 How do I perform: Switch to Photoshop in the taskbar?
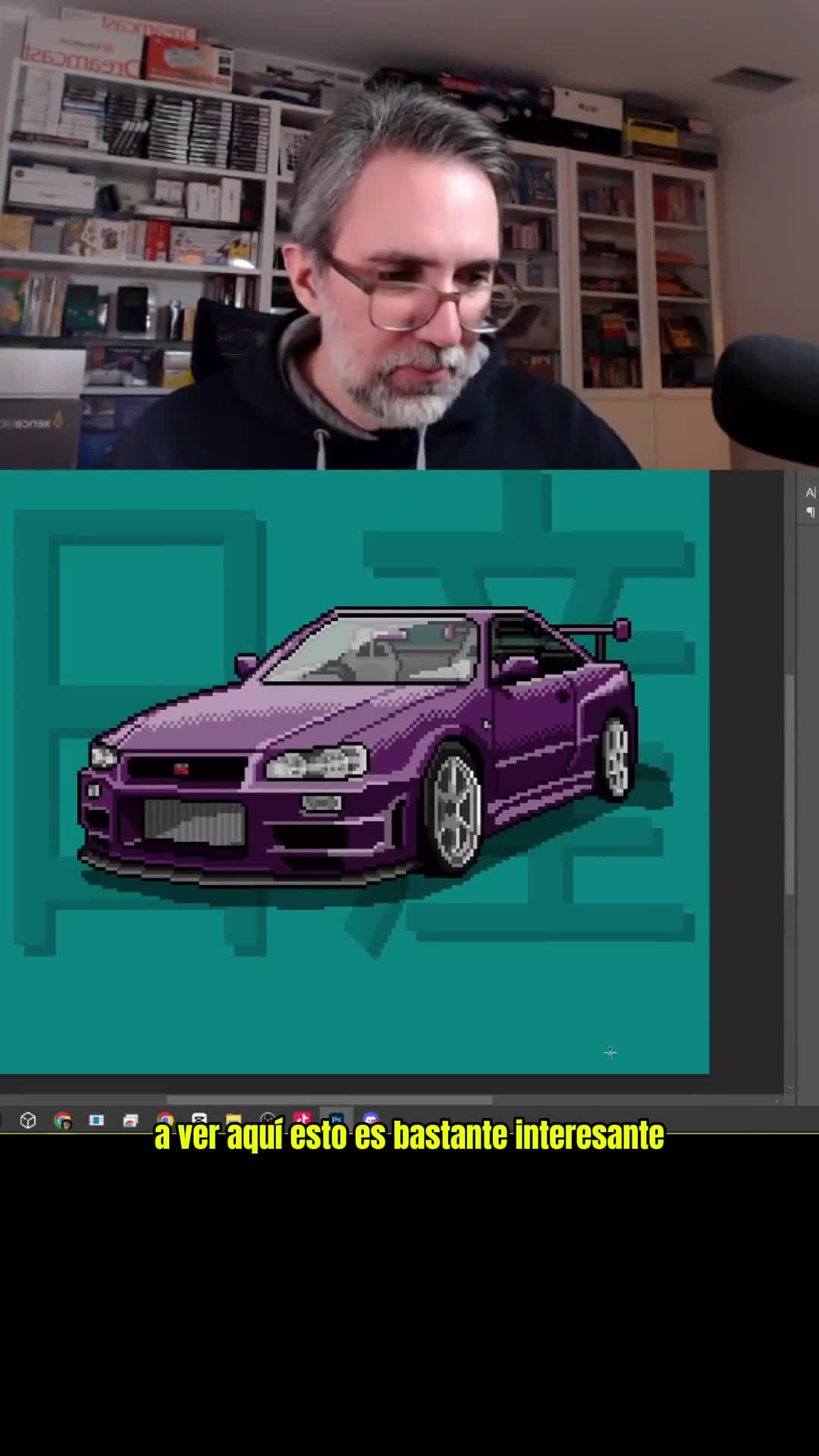(x=336, y=1120)
